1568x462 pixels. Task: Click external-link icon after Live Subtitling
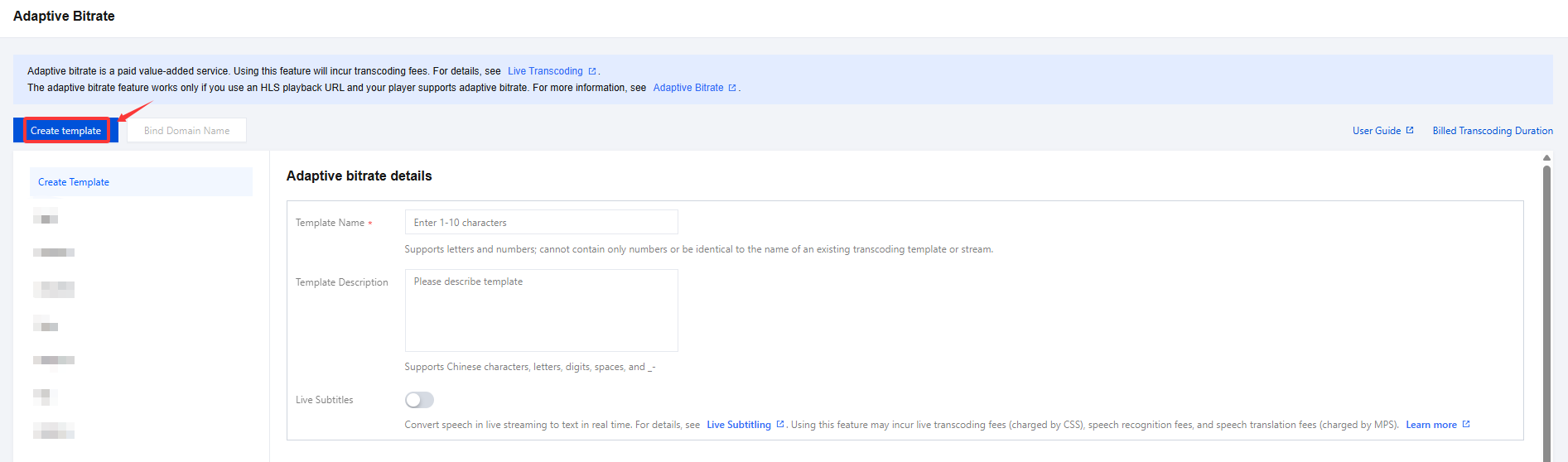tap(780, 424)
